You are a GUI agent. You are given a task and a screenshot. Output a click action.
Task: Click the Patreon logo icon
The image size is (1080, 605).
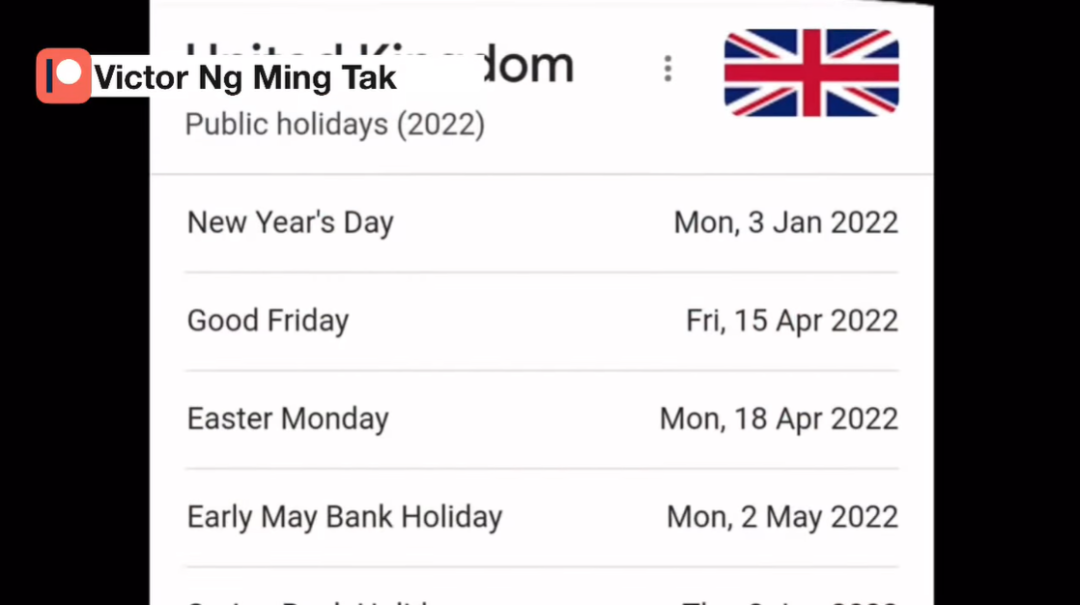(63, 76)
